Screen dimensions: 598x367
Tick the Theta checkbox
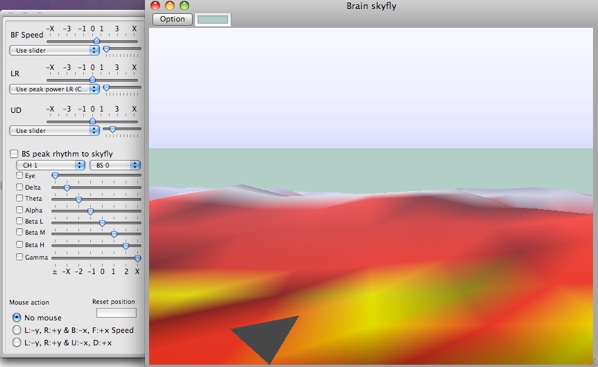19,198
